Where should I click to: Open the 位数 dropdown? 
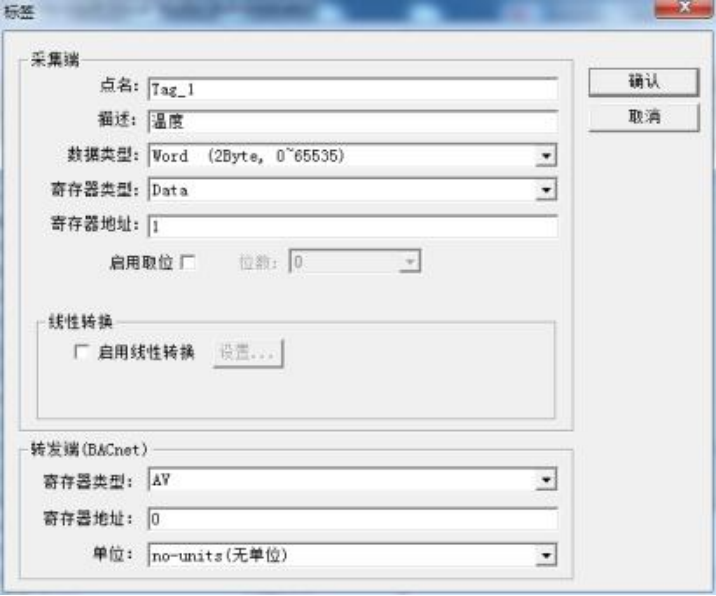click(355, 262)
